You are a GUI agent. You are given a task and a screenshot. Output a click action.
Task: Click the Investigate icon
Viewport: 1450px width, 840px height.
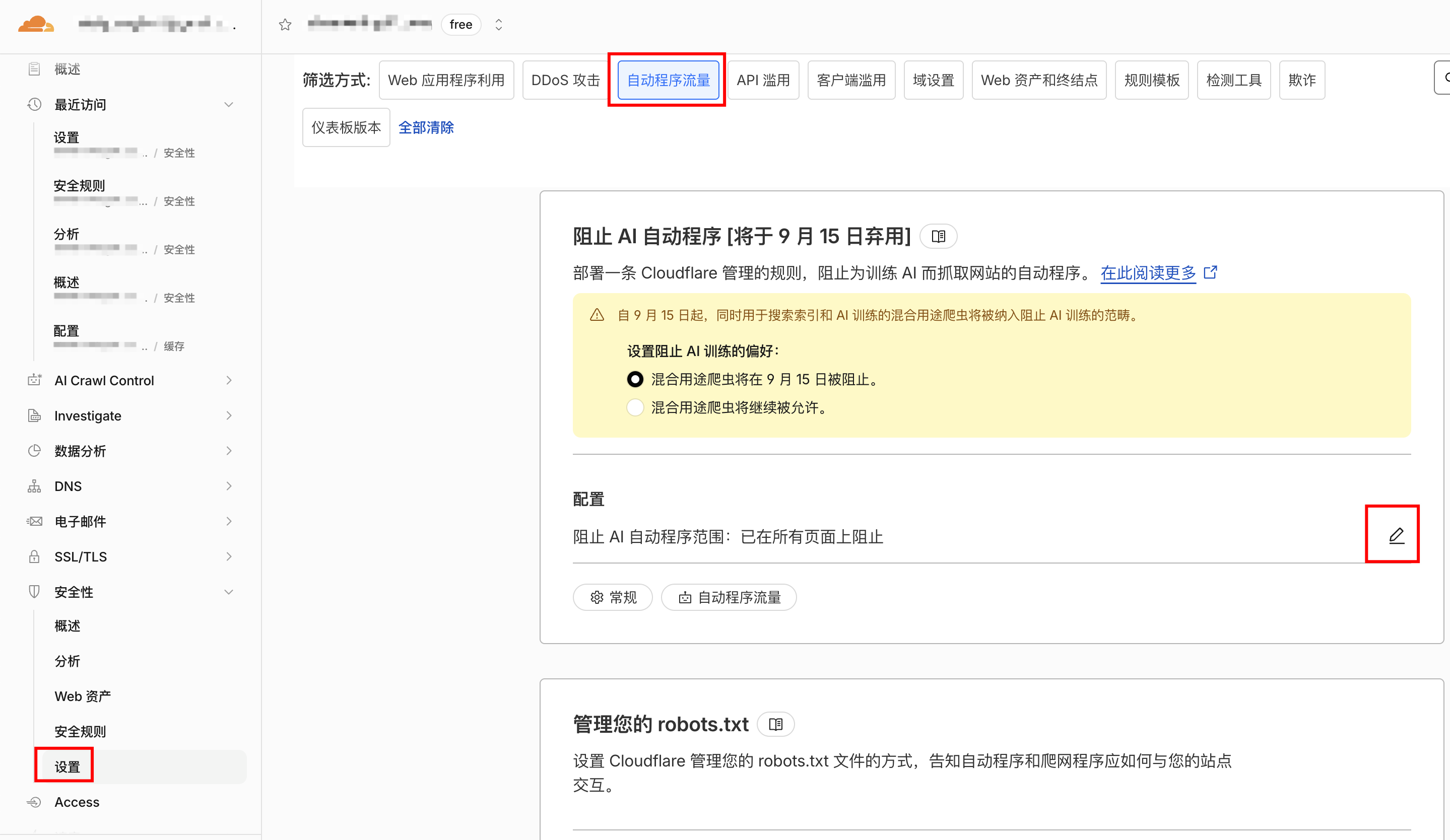point(35,415)
